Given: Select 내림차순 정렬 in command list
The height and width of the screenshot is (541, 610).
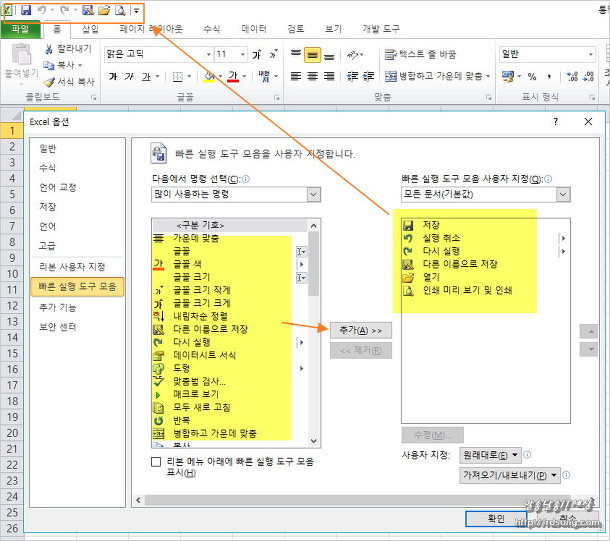Looking at the screenshot, I should point(230,316).
